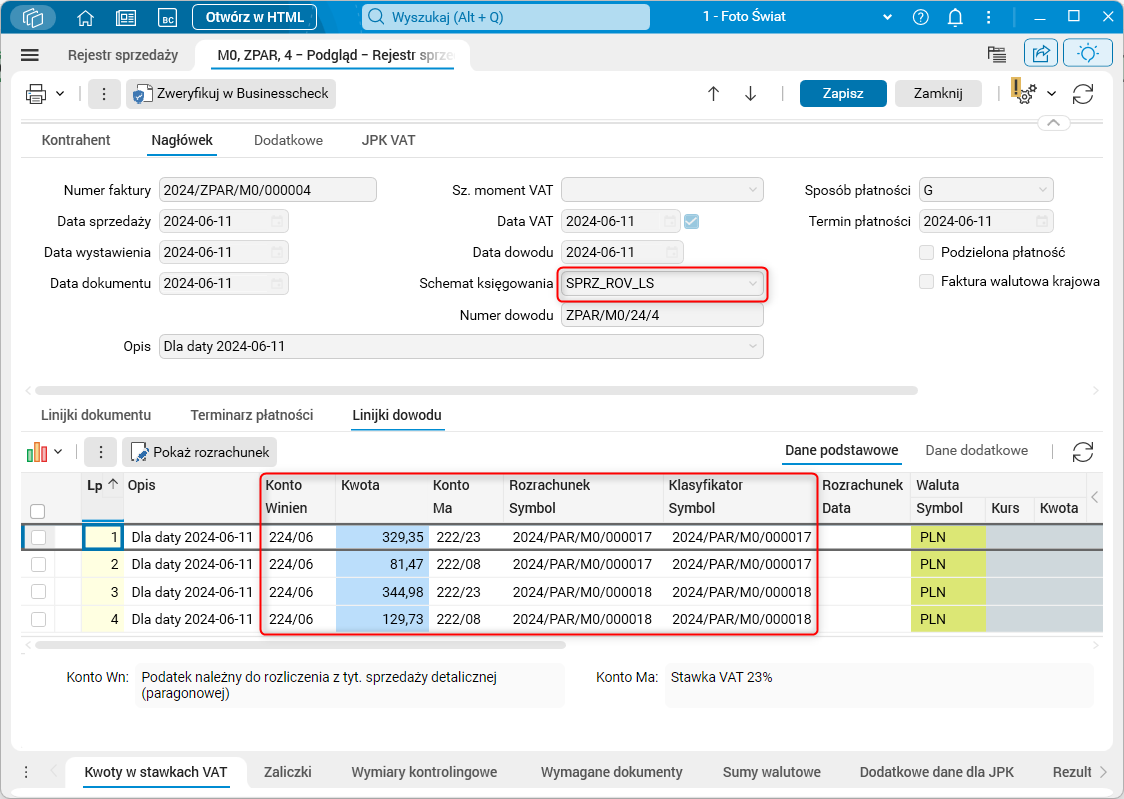The width and height of the screenshot is (1124, 799).
Task: Open bottom-left three-dot tabs menu
Action: (26, 772)
